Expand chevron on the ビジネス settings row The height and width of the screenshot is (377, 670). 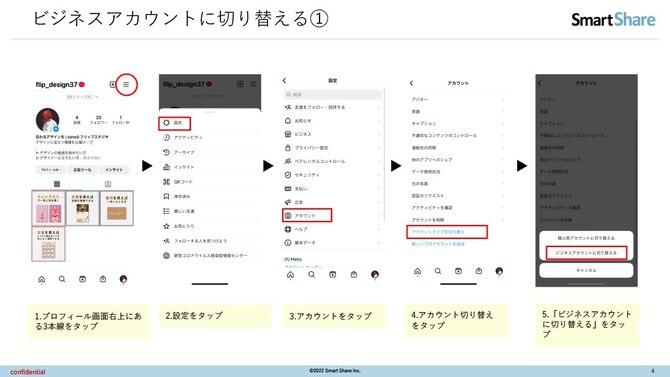379,134
